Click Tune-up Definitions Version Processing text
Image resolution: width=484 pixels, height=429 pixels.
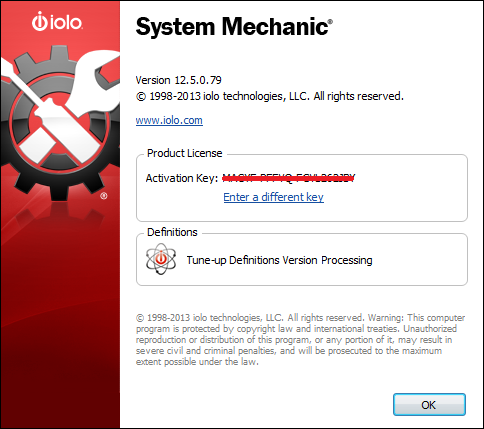click(279, 260)
